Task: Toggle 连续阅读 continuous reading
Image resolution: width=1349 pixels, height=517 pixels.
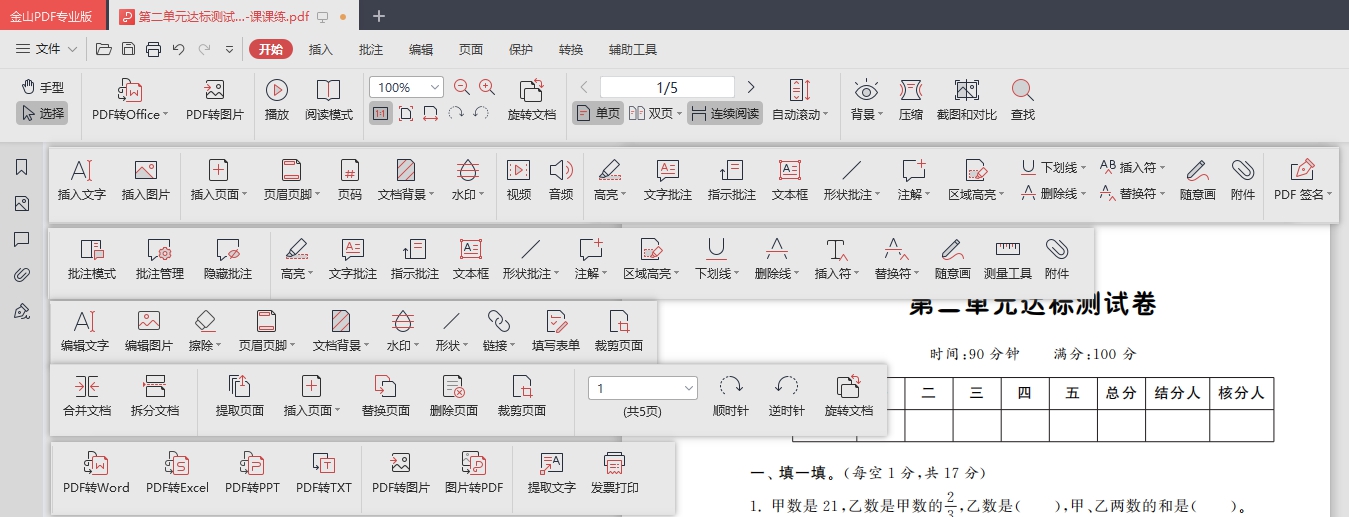Action: pyautogui.click(x=725, y=113)
